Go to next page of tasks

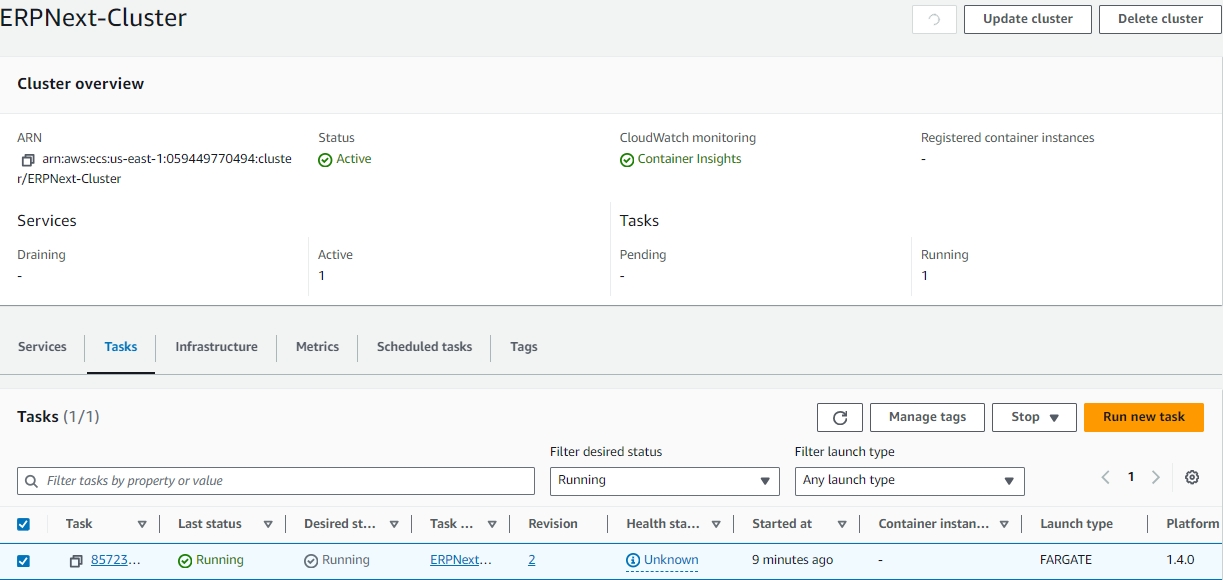click(x=1156, y=478)
